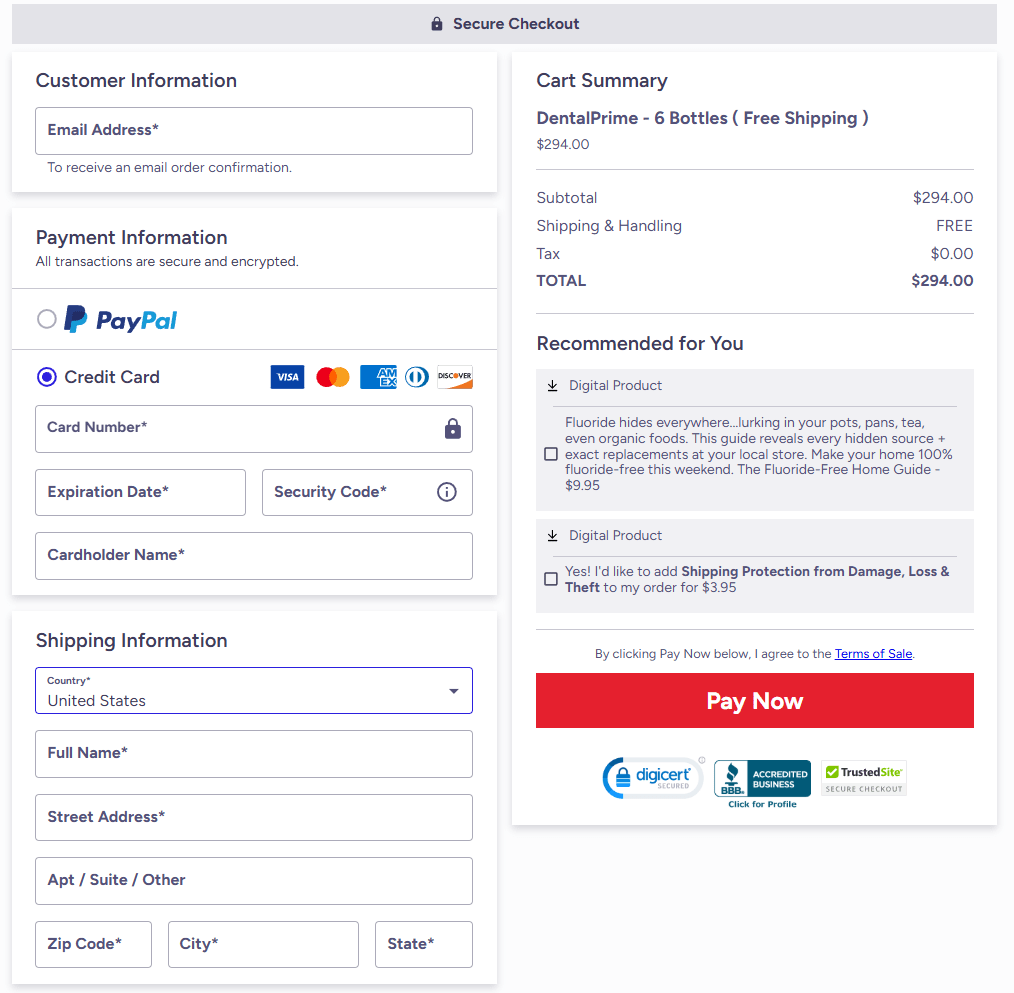Click the American Express icon

pos(378,377)
